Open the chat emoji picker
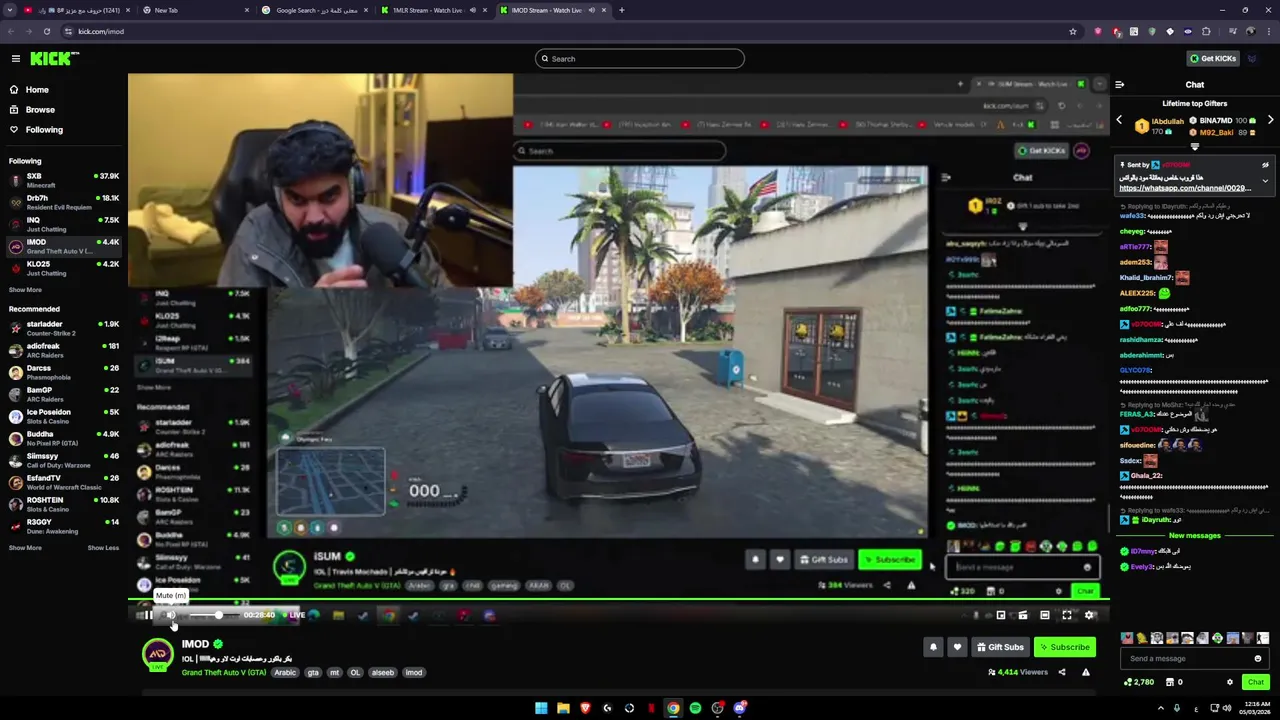The image size is (1280, 720). pos(1258,659)
